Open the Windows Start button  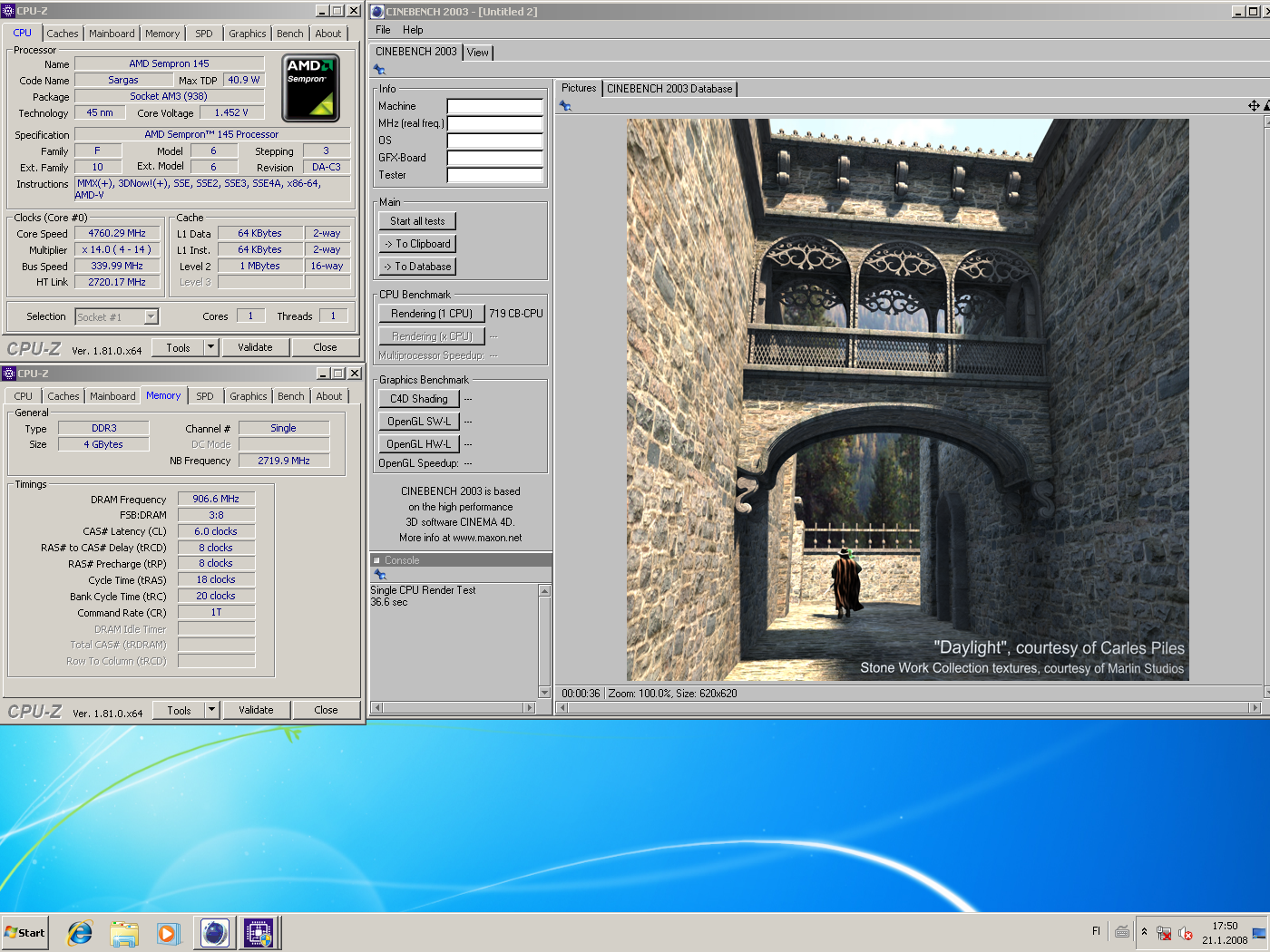[25, 932]
